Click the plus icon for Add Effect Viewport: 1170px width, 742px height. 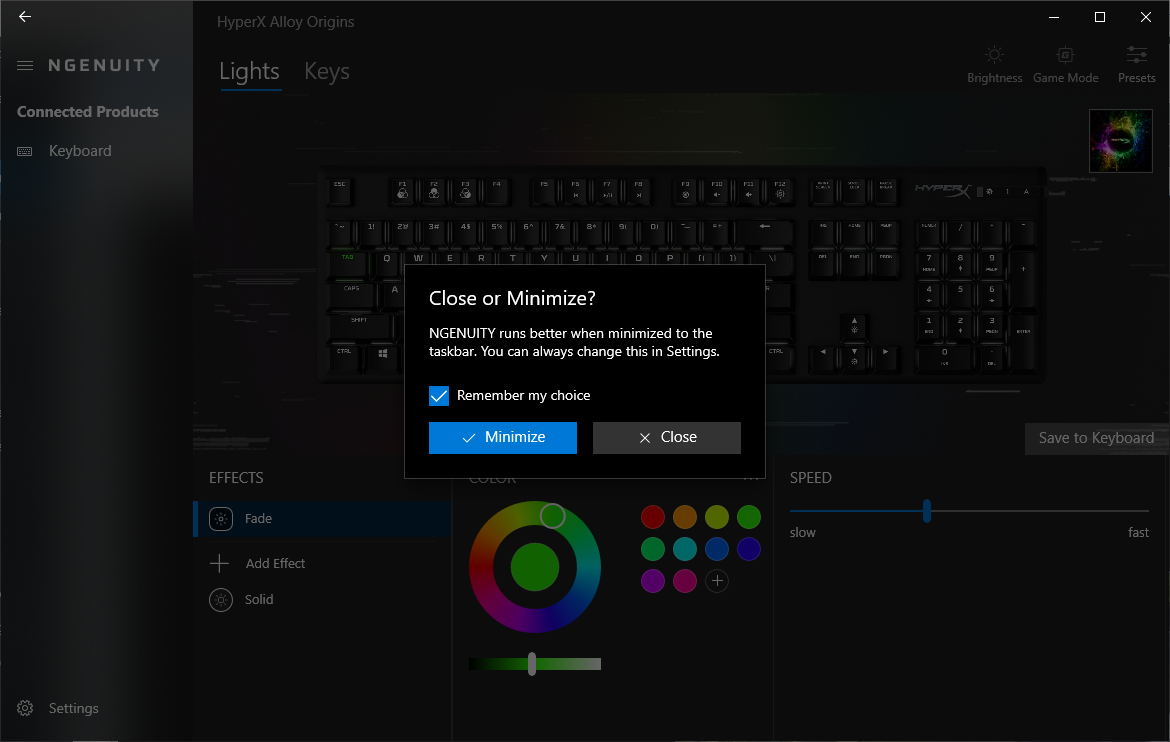[x=219, y=563]
